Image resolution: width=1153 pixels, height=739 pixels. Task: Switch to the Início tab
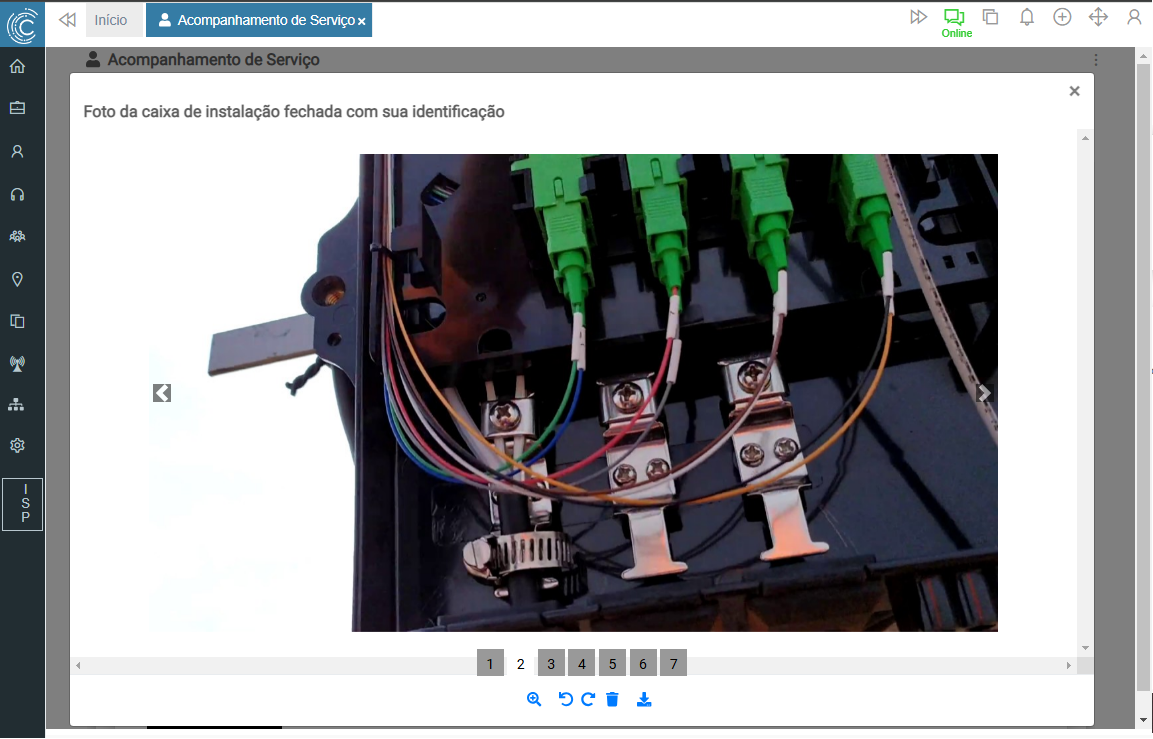click(111, 20)
